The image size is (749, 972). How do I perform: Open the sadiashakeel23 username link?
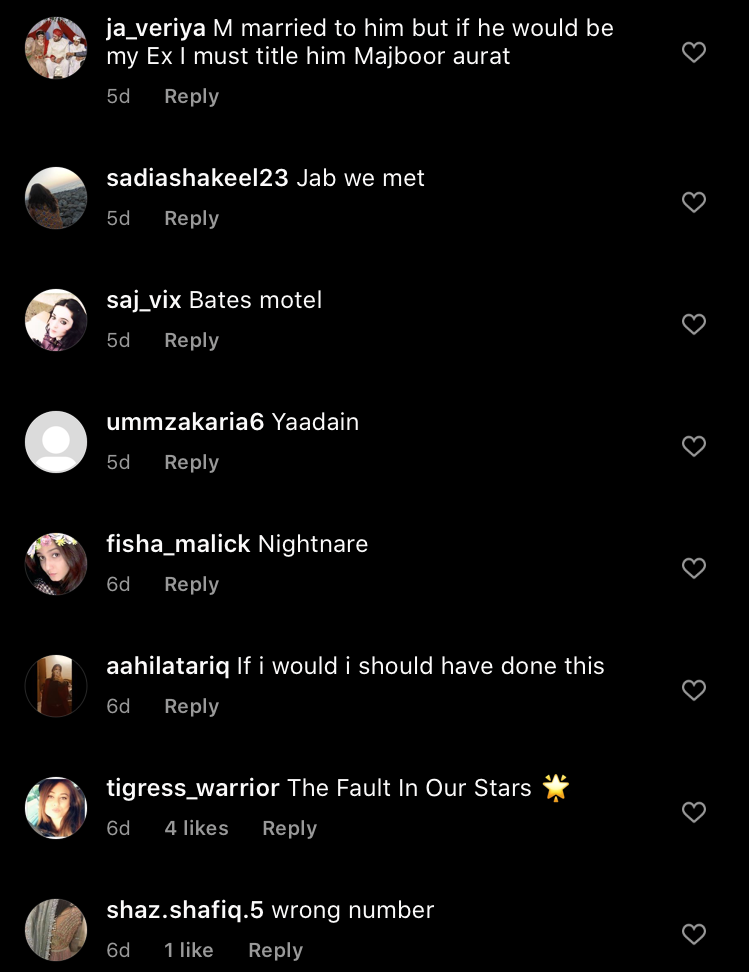coord(197,178)
